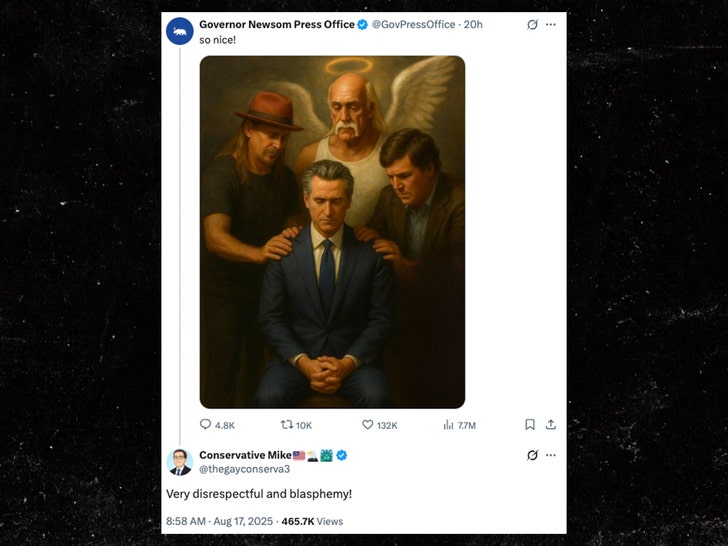Screen dimensions: 728x546
Task: Click the share icon under the painting
Action: pyautogui.click(x=551, y=425)
